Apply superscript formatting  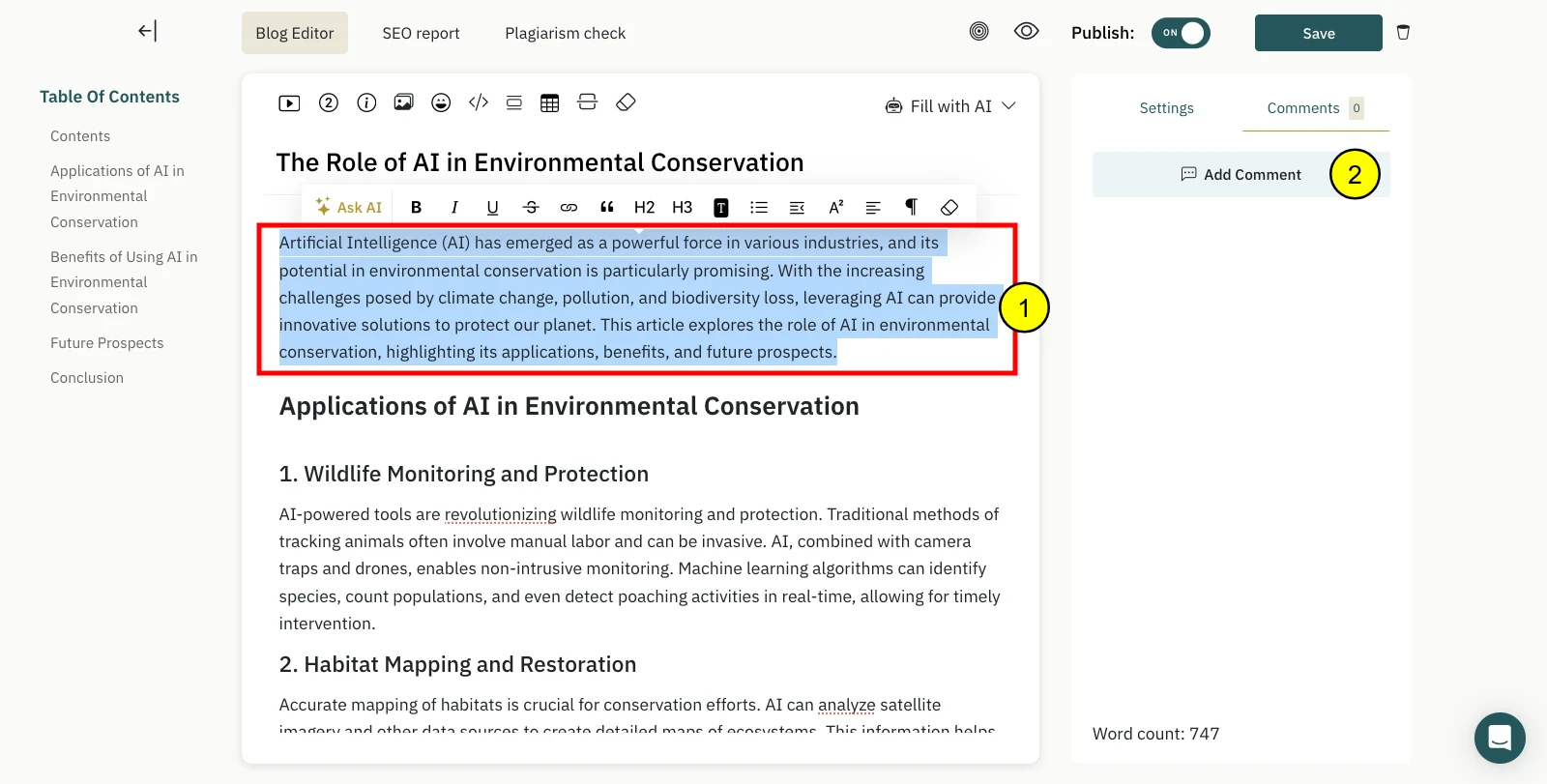click(x=835, y=207)
